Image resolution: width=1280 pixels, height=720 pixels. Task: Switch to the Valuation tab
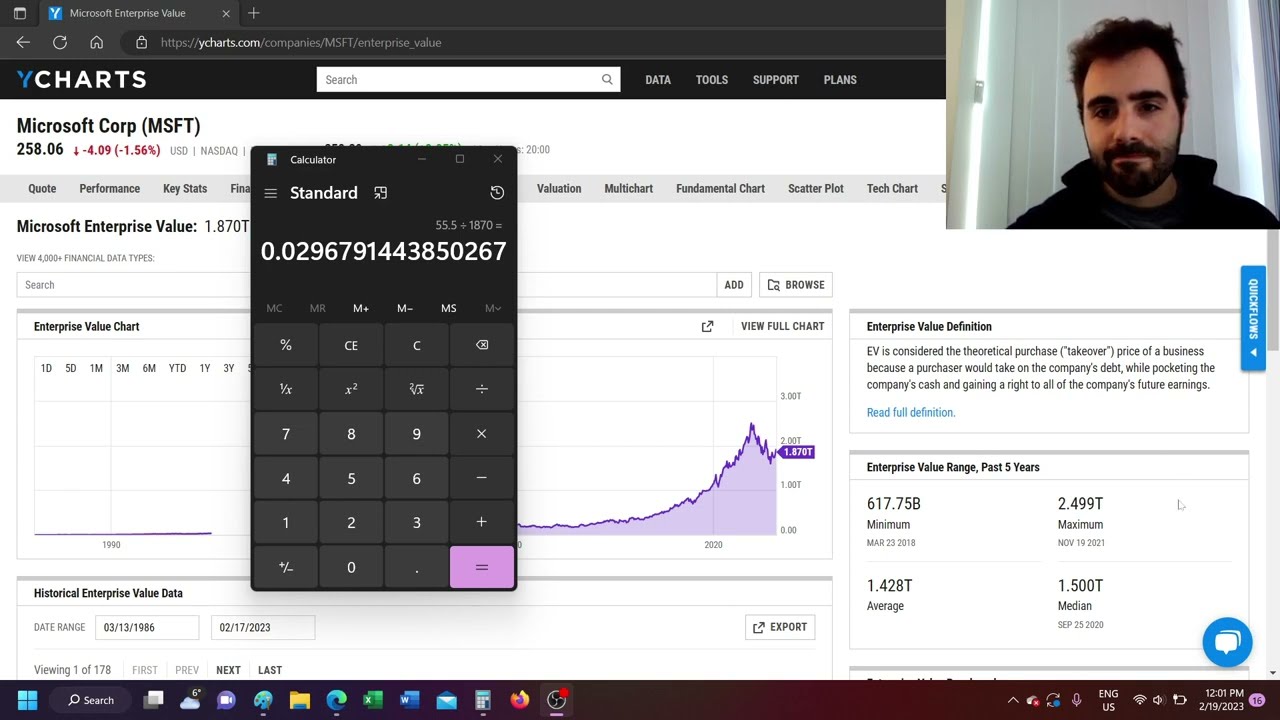[559, 188]
